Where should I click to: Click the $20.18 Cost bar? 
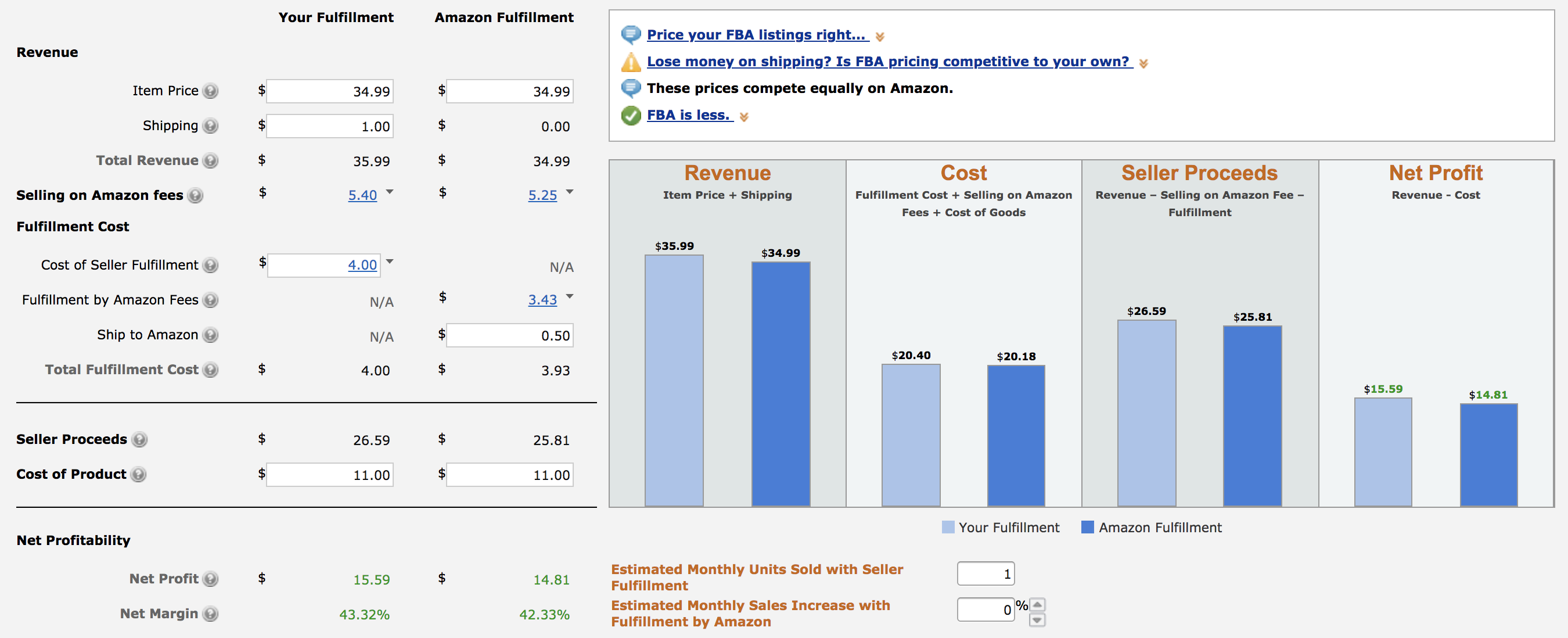click(1016, 436)
